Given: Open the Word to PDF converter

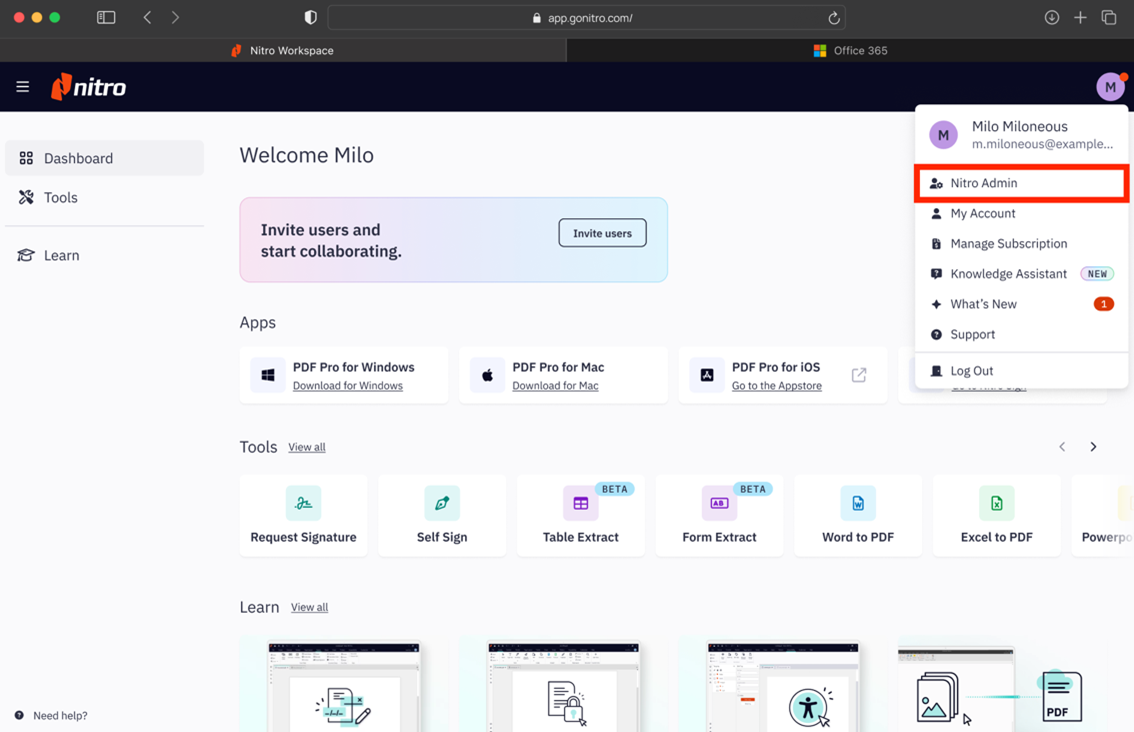Looking at the screenshot, I should 857,515.
